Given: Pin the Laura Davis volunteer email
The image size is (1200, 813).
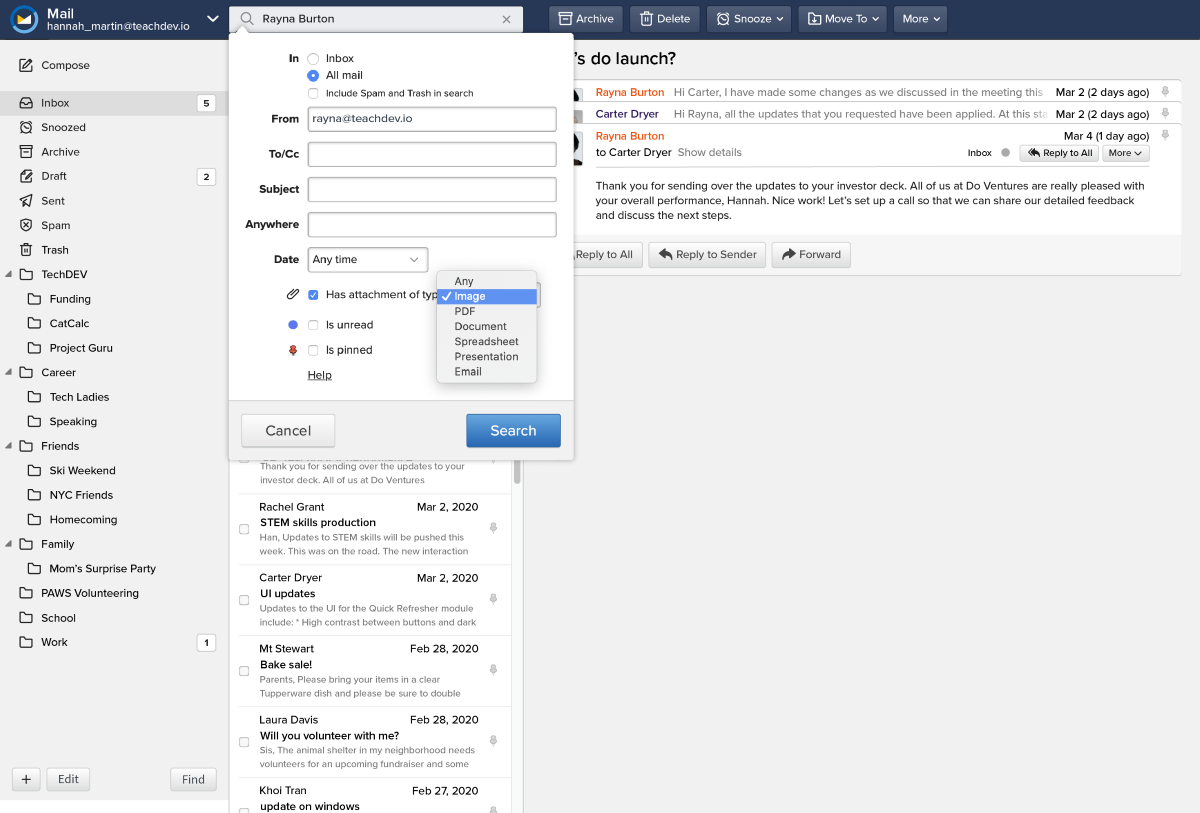Looking at the screenshot, I should point(493,741).
